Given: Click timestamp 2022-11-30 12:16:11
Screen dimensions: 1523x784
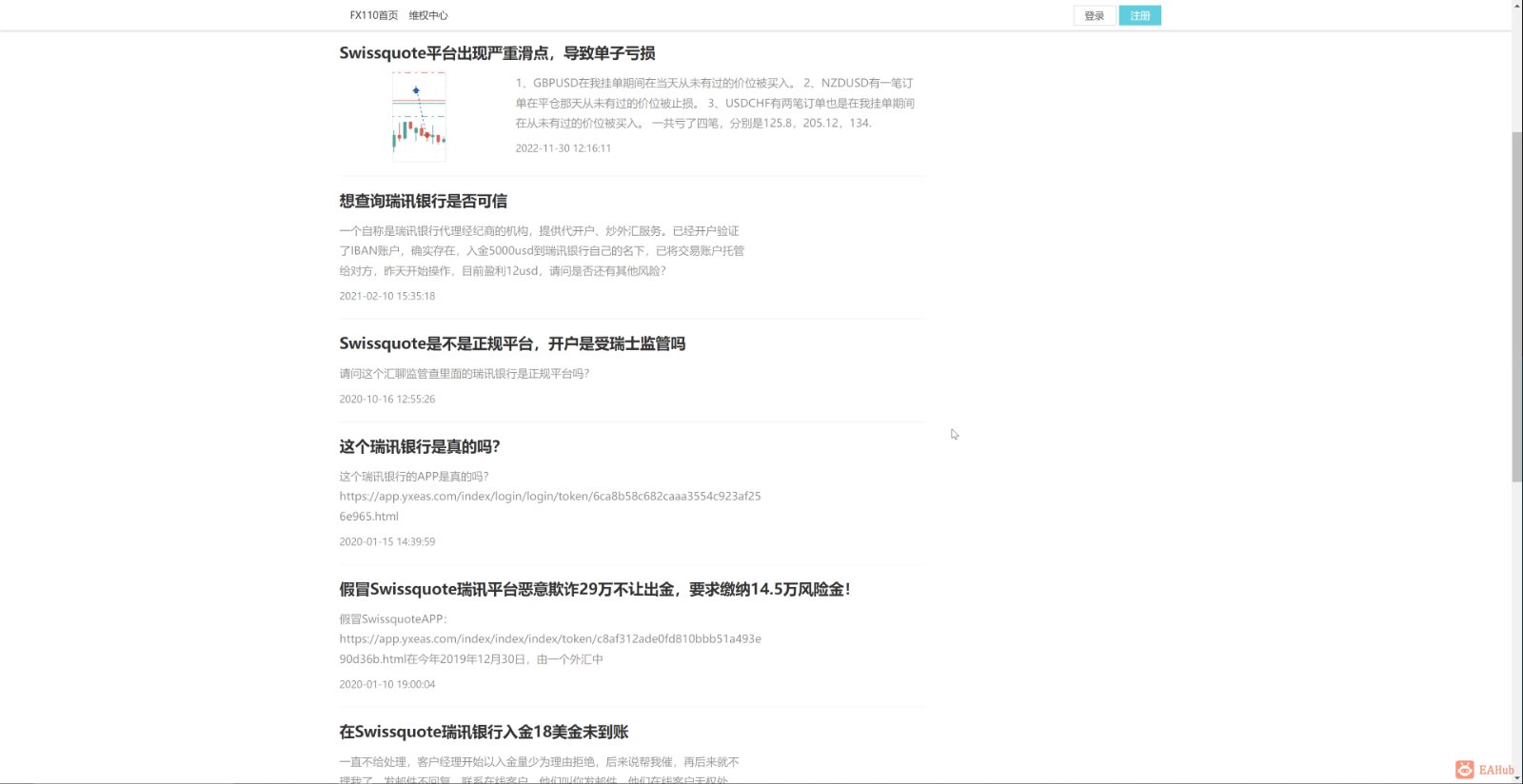Looking at the screenshot, I should click(x=564, y=148).
